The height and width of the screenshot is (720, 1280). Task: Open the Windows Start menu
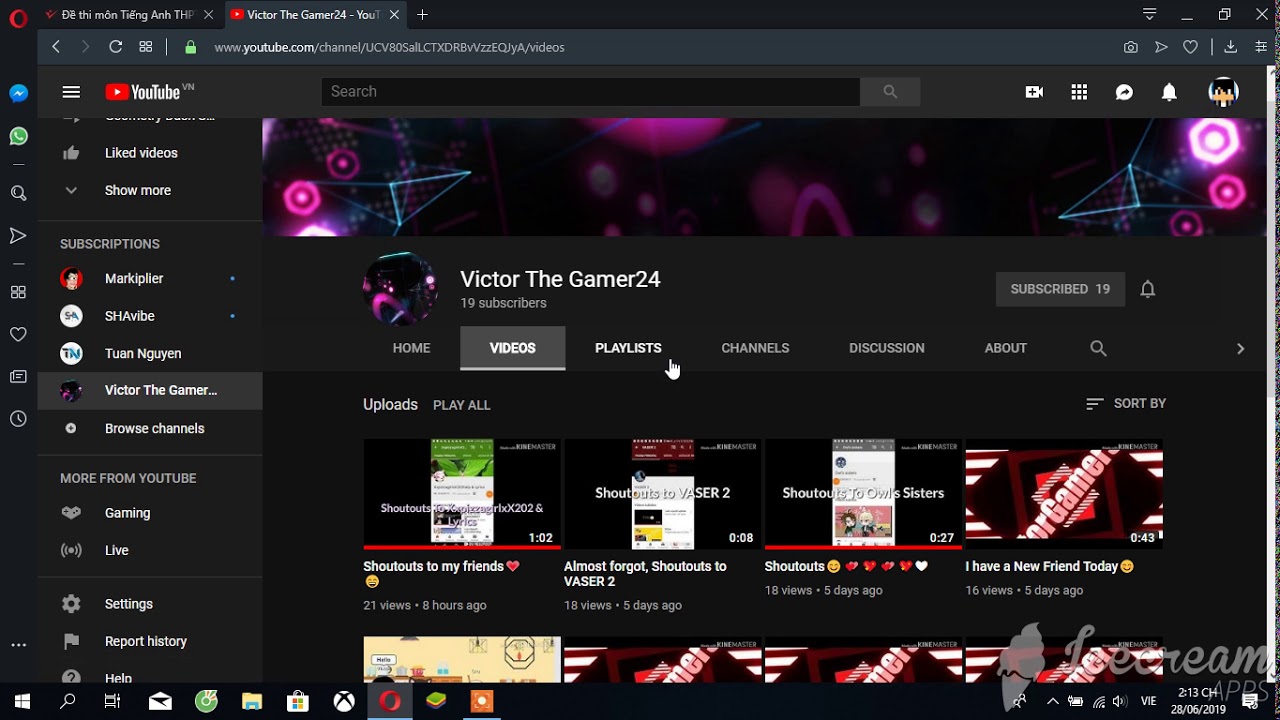22,701
